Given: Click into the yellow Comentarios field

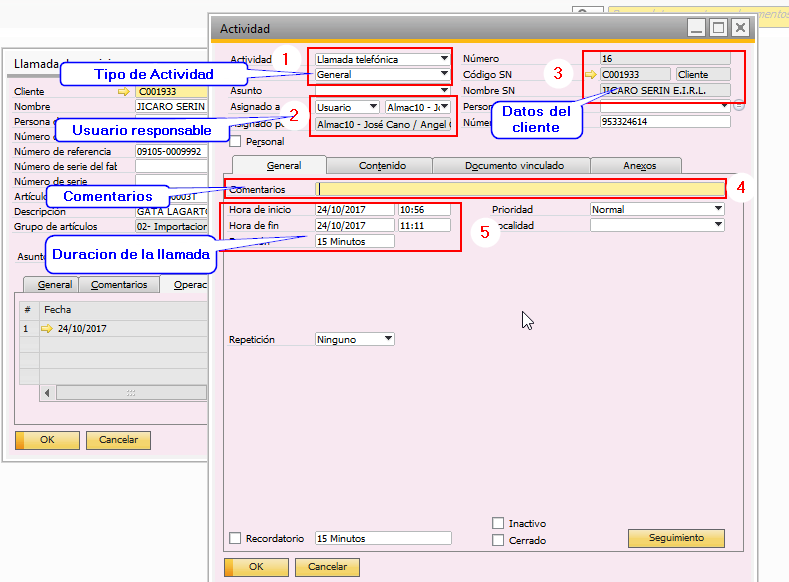Looking at the screenshot, I should pos(520,189).
